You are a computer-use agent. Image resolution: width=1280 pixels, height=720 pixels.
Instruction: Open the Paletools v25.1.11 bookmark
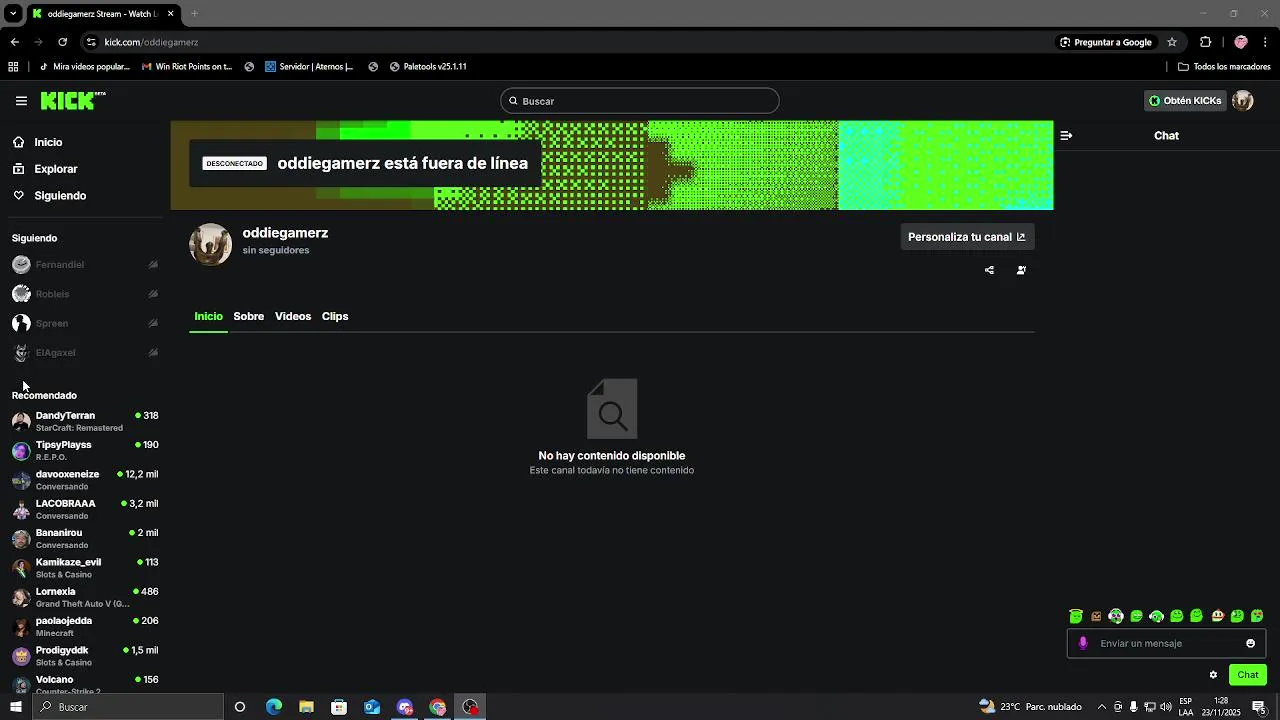pyautogui.click(x=428, y=67)
